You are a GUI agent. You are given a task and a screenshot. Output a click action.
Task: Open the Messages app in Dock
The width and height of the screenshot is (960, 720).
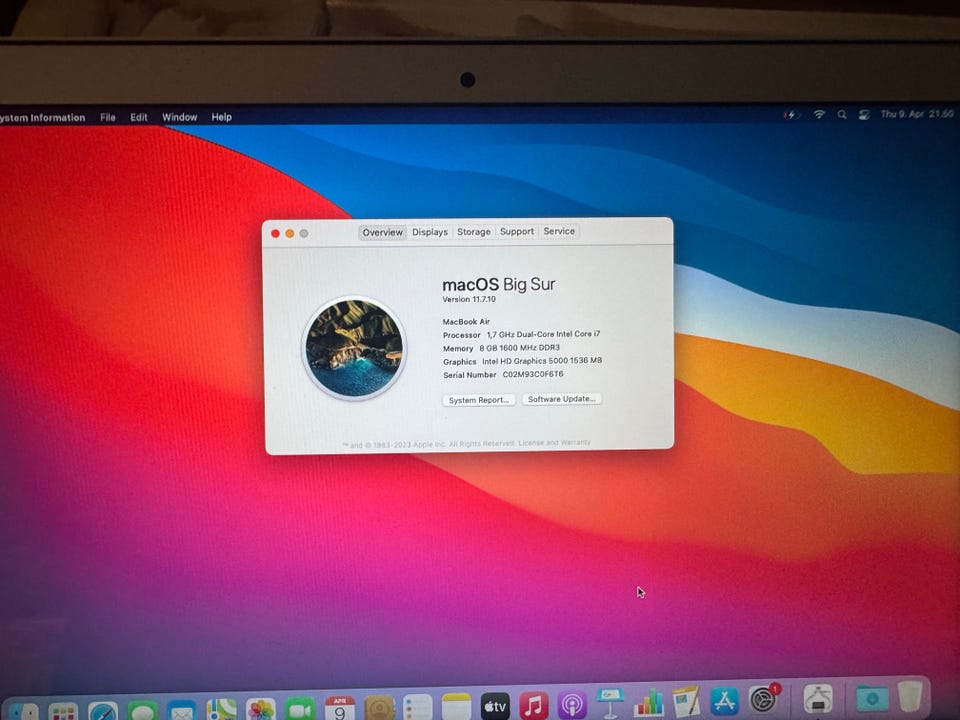[142, 710]
